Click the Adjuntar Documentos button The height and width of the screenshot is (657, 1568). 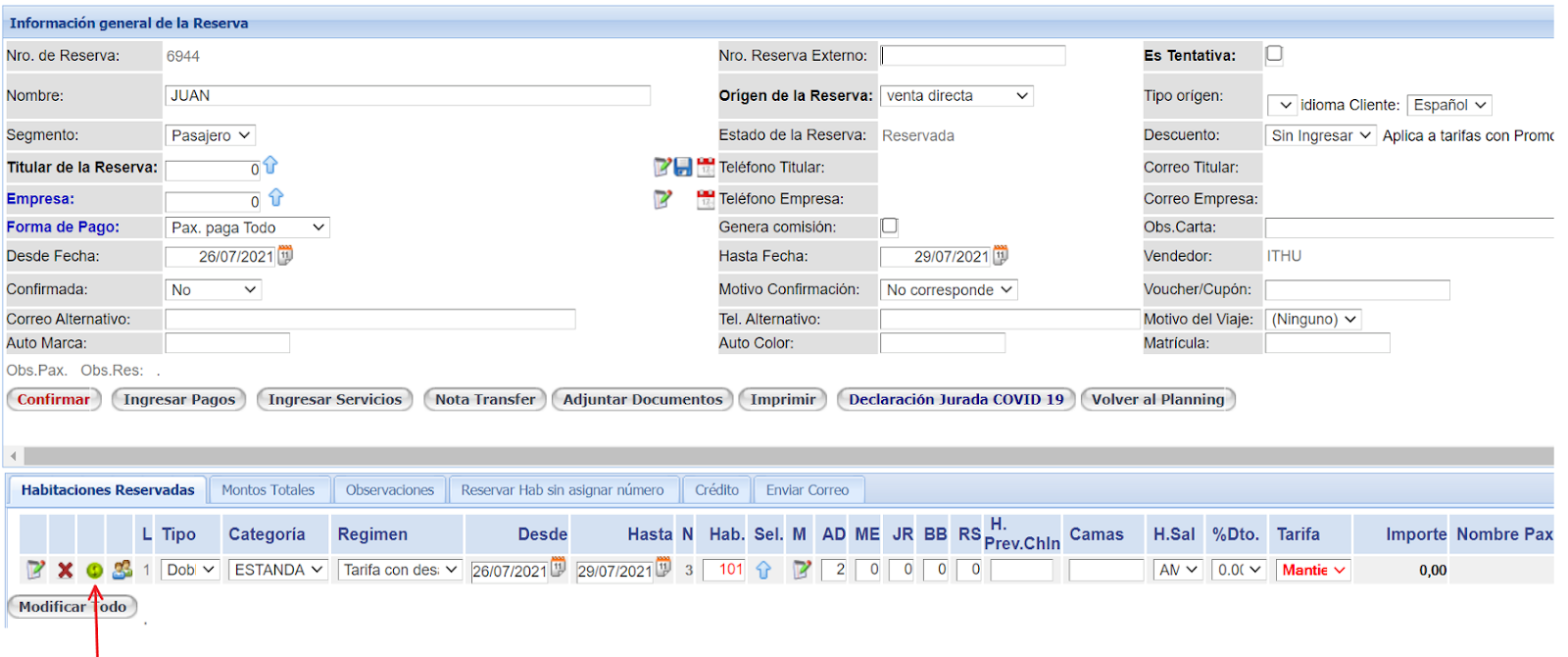click(643, 399)
